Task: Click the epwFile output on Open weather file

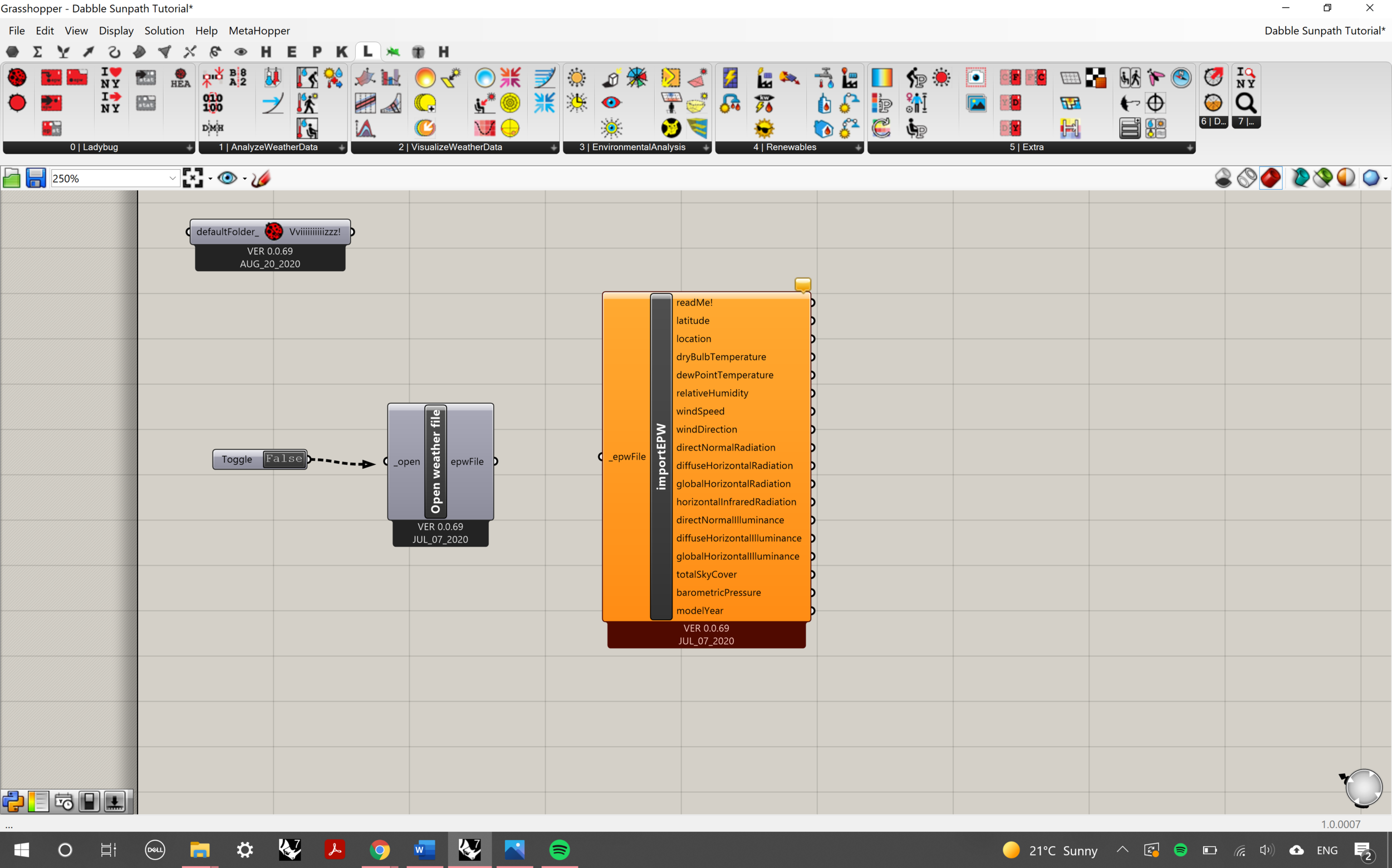Action: 467,462
